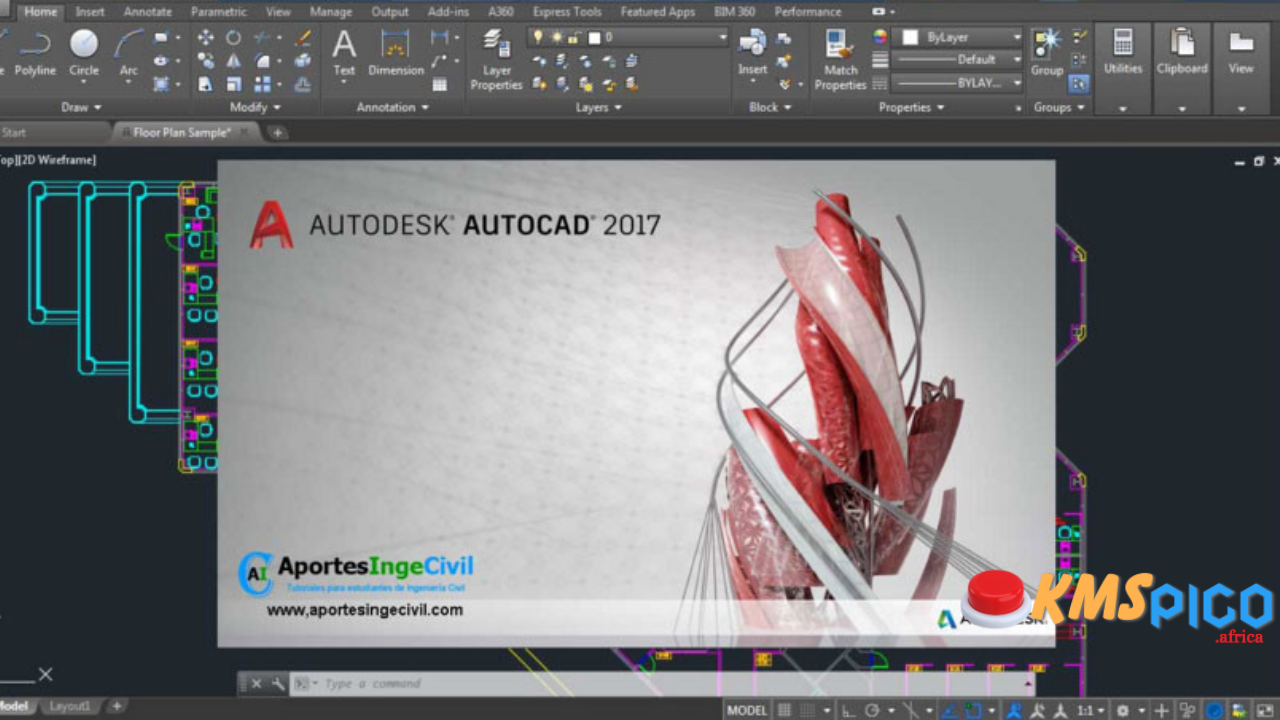Open a new drawing tab with plus

[x=277, y=132]
